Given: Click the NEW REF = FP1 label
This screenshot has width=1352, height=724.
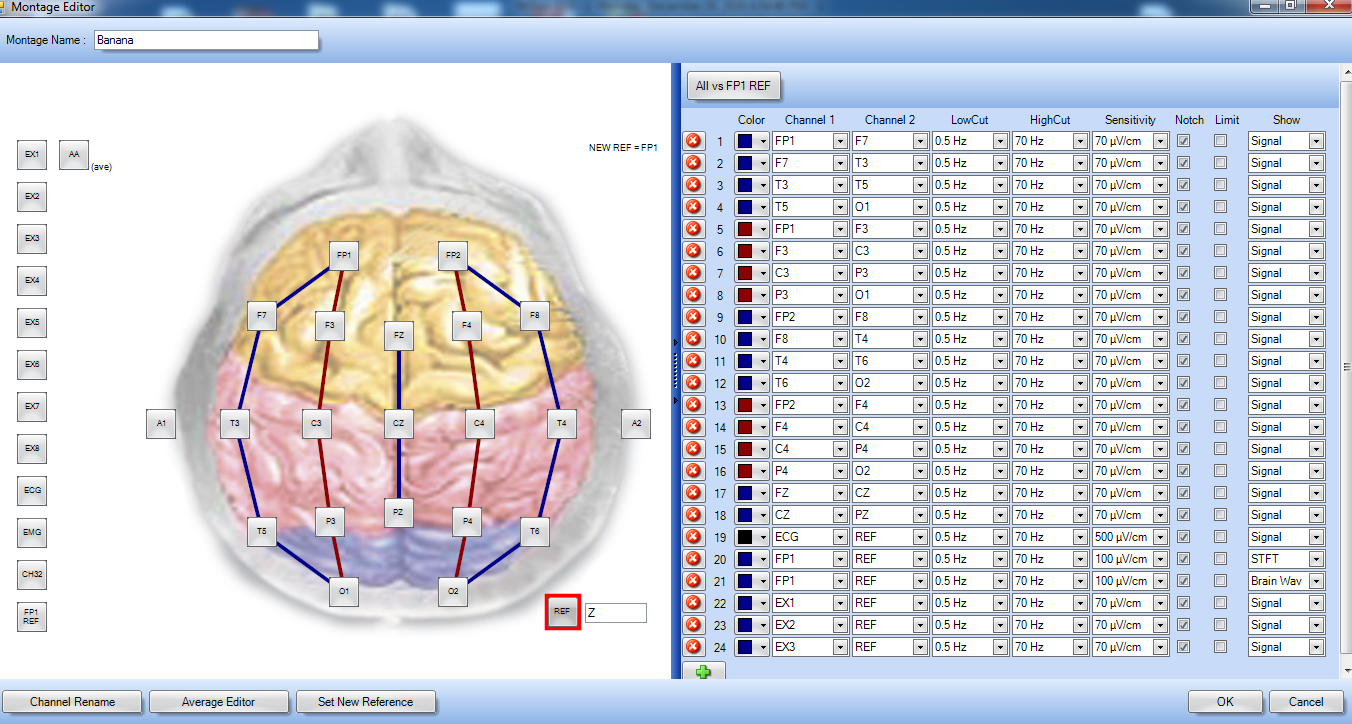Looking at the screenshot, I should pyautogui.click(x=623, y=147).
